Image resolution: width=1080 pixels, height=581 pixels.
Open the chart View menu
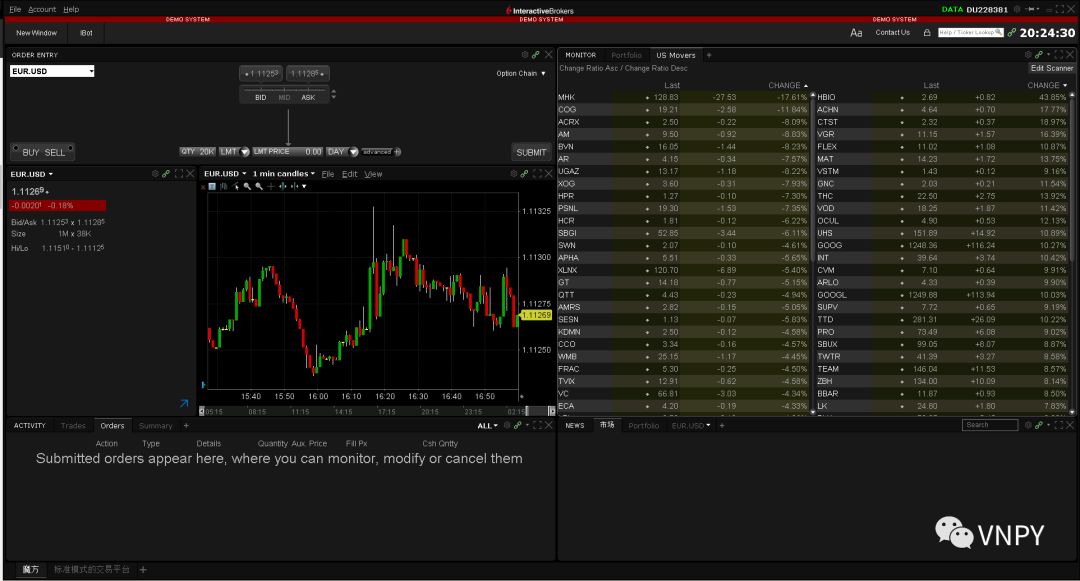coord(373,174)
